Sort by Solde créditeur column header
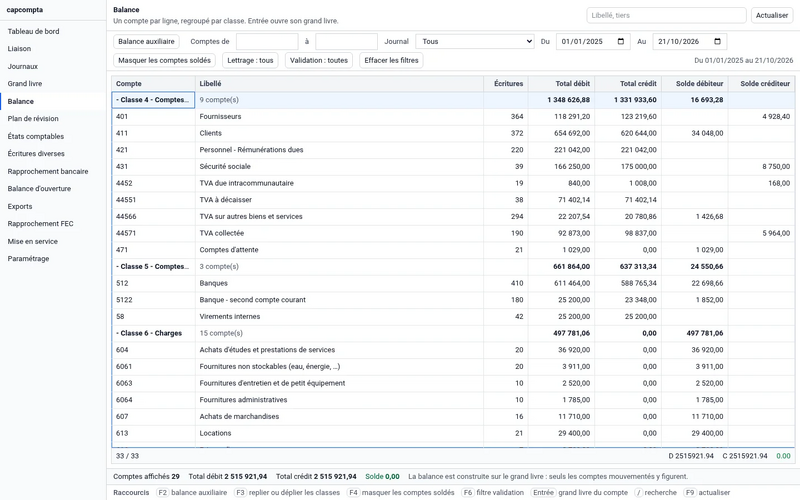This screenshot has height=500, width=800. coord(761,84)
